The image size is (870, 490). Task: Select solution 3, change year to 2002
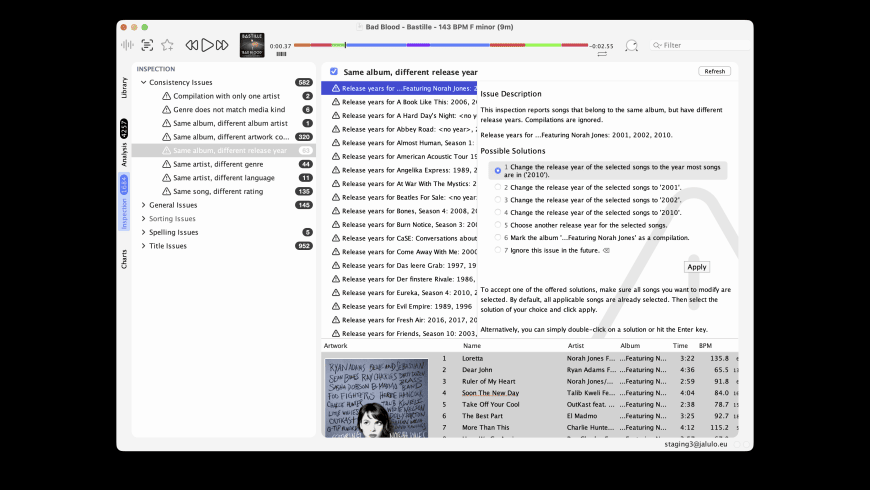(498, 200)
